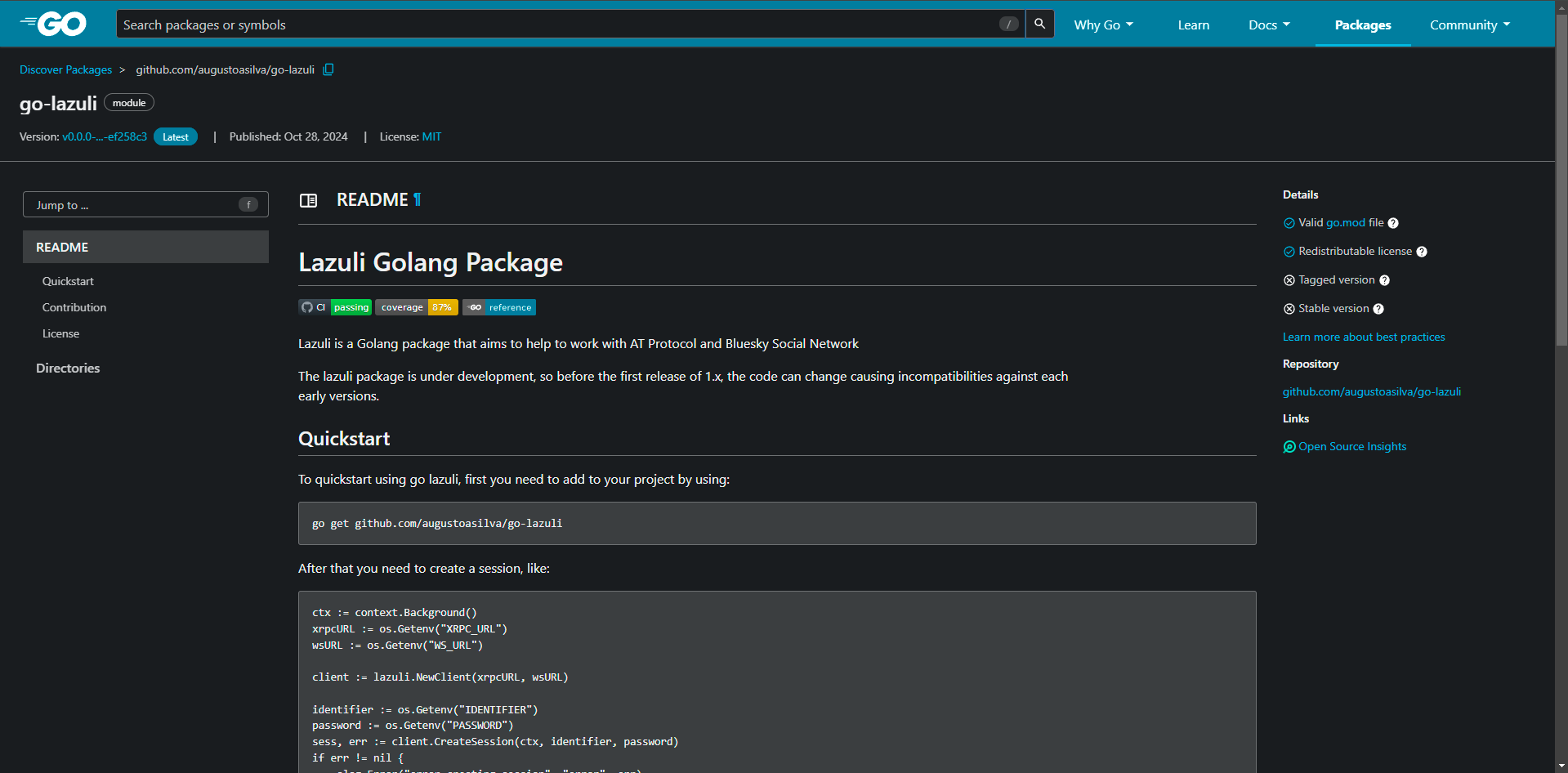1568x773 pixels.
Task: Click the module chip beside go-lazuli
Action: 129,103
